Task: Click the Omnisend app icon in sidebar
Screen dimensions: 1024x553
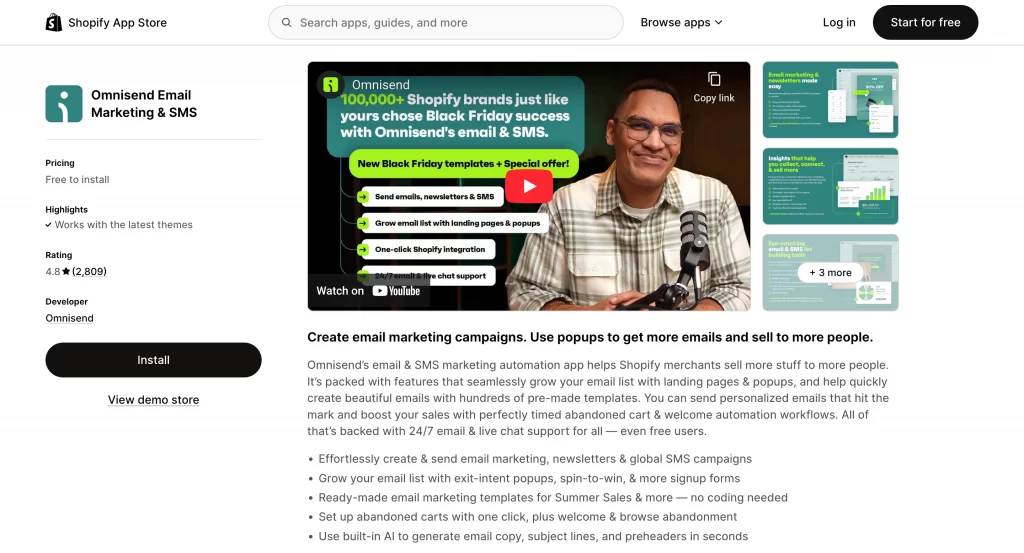Action: [64, 104]
